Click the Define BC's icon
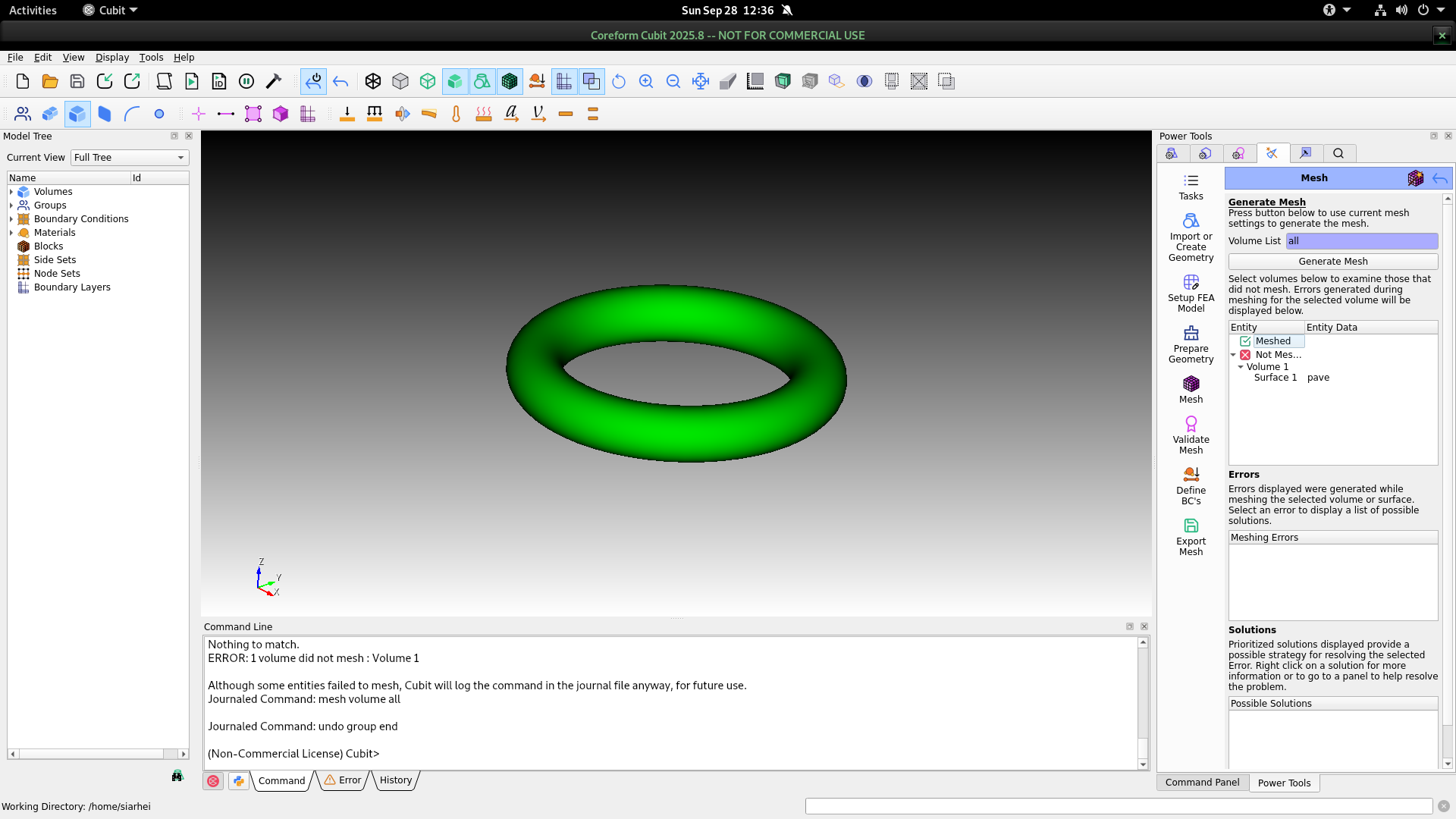Image resolution: width=1456 pixels, height=819 pixels. click(1191, 485)
